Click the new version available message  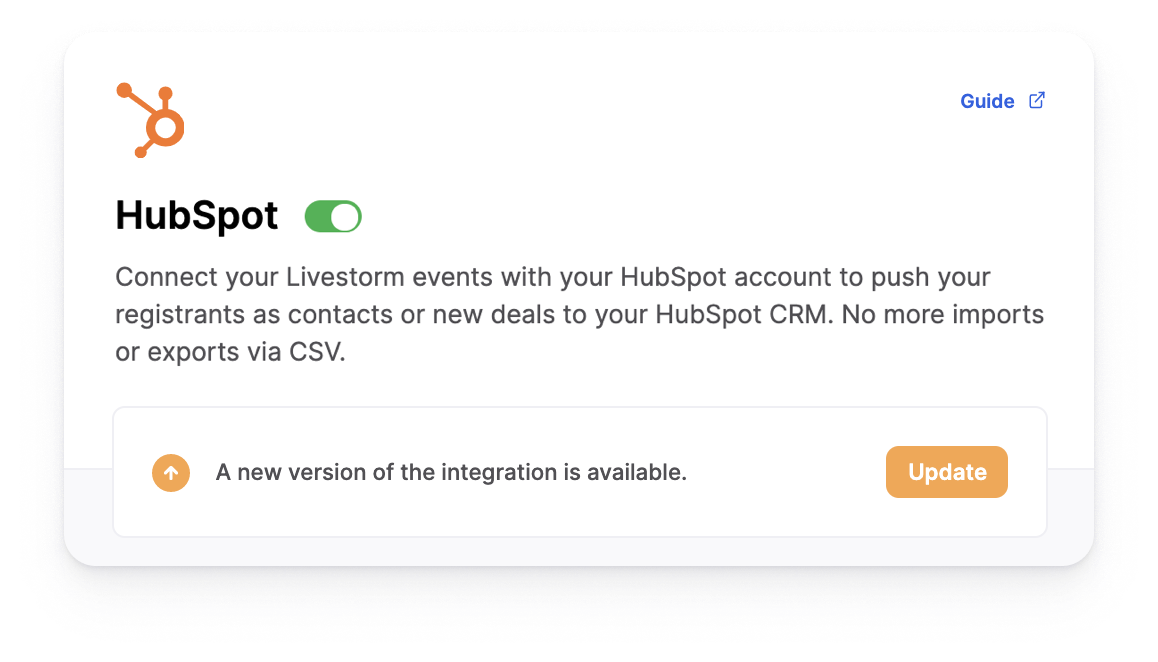tap(450, 472)
